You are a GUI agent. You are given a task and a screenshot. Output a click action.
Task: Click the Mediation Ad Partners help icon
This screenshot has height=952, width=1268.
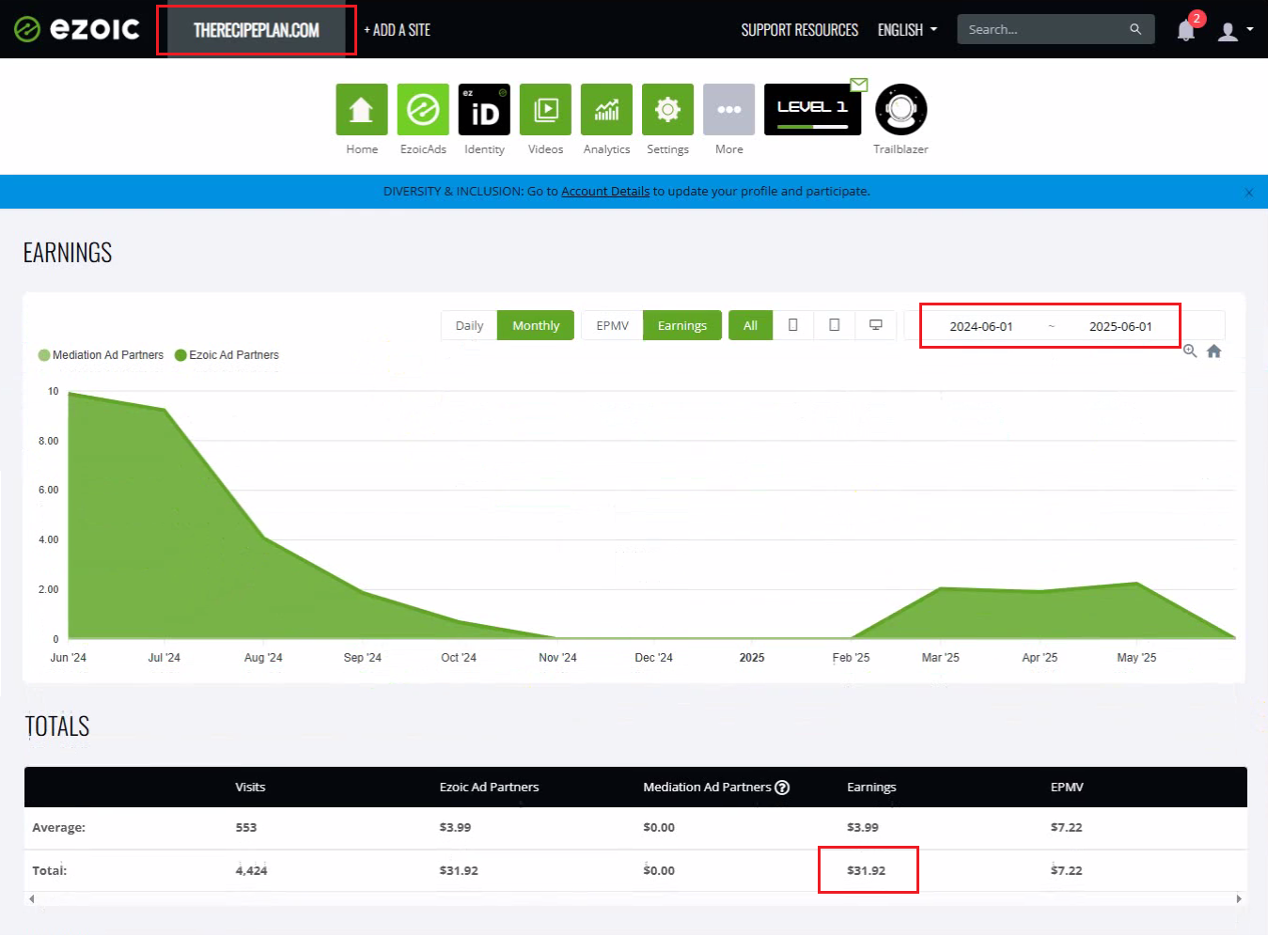point(782,788)
